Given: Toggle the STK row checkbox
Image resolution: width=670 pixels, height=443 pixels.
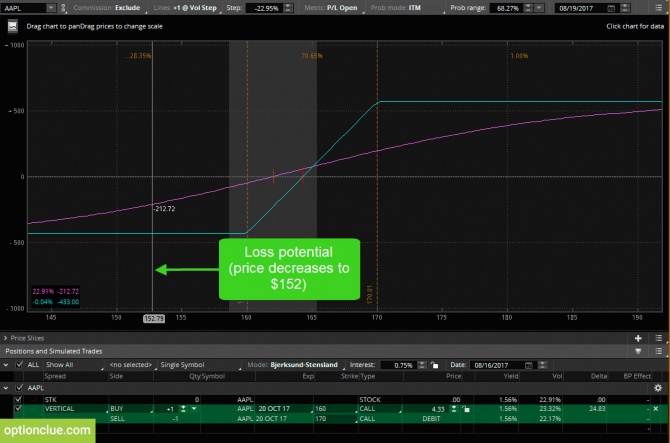Looking at the screenshot, I should tap(18, 399).
